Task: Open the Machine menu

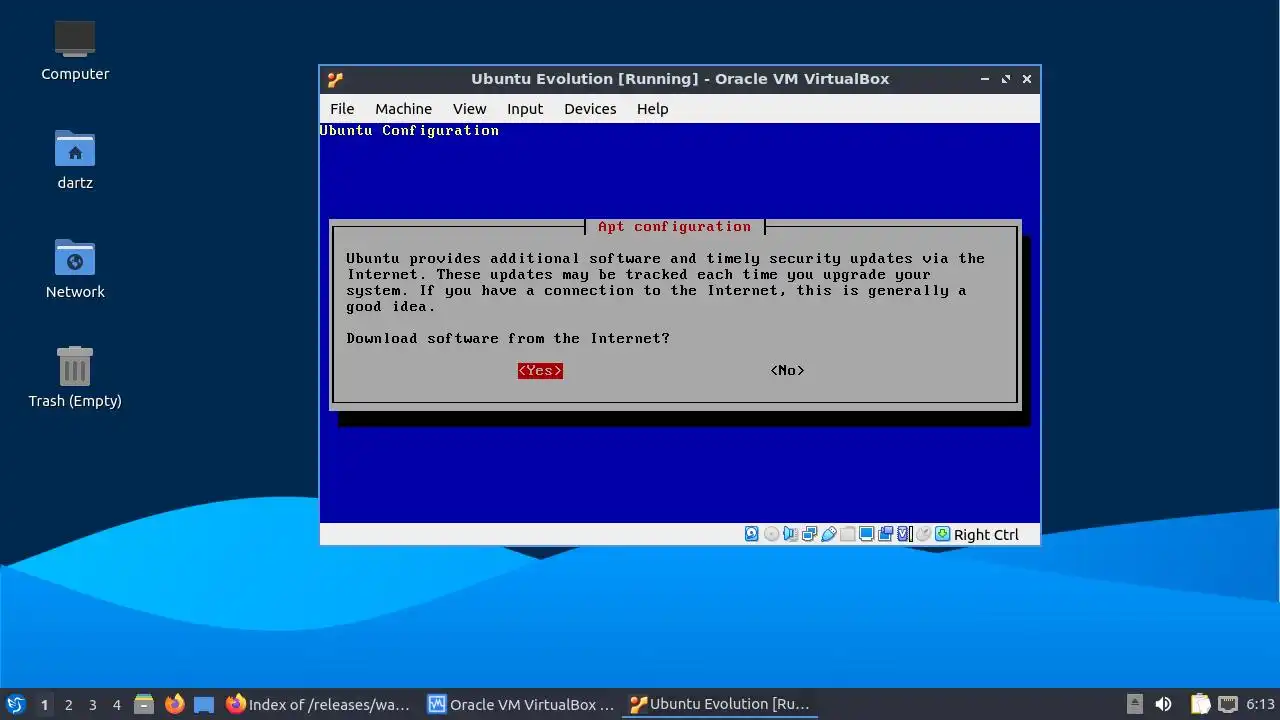Action: coord(403,109)
